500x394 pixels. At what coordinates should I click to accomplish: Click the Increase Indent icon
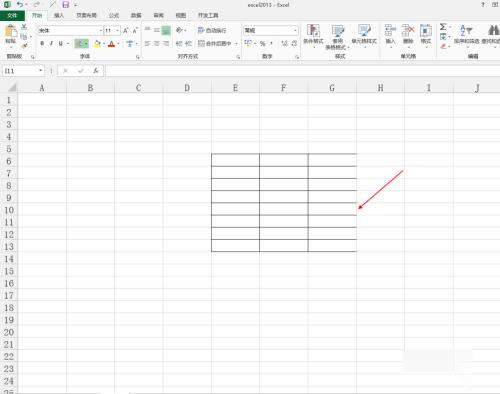(x=188, y=43)
